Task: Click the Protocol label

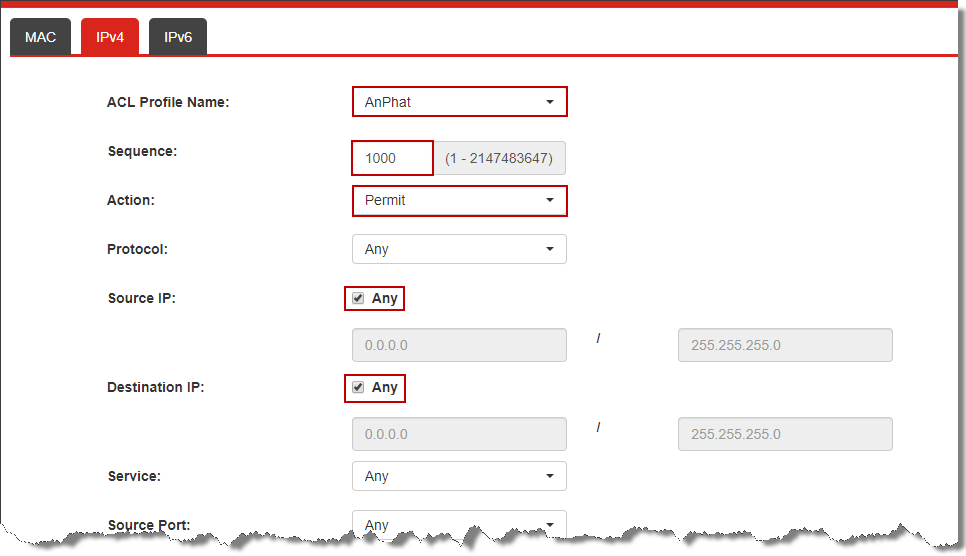Action: [137, 249]
